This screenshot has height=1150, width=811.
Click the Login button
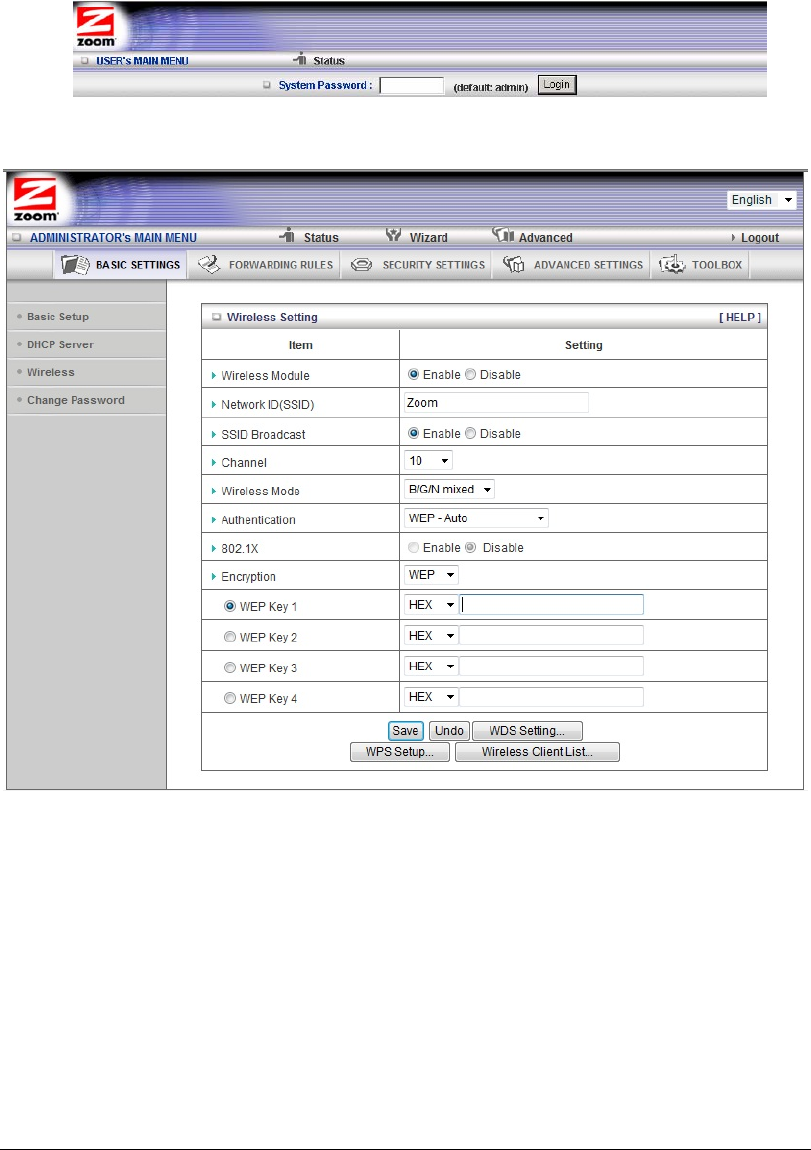tap(557, 85)
